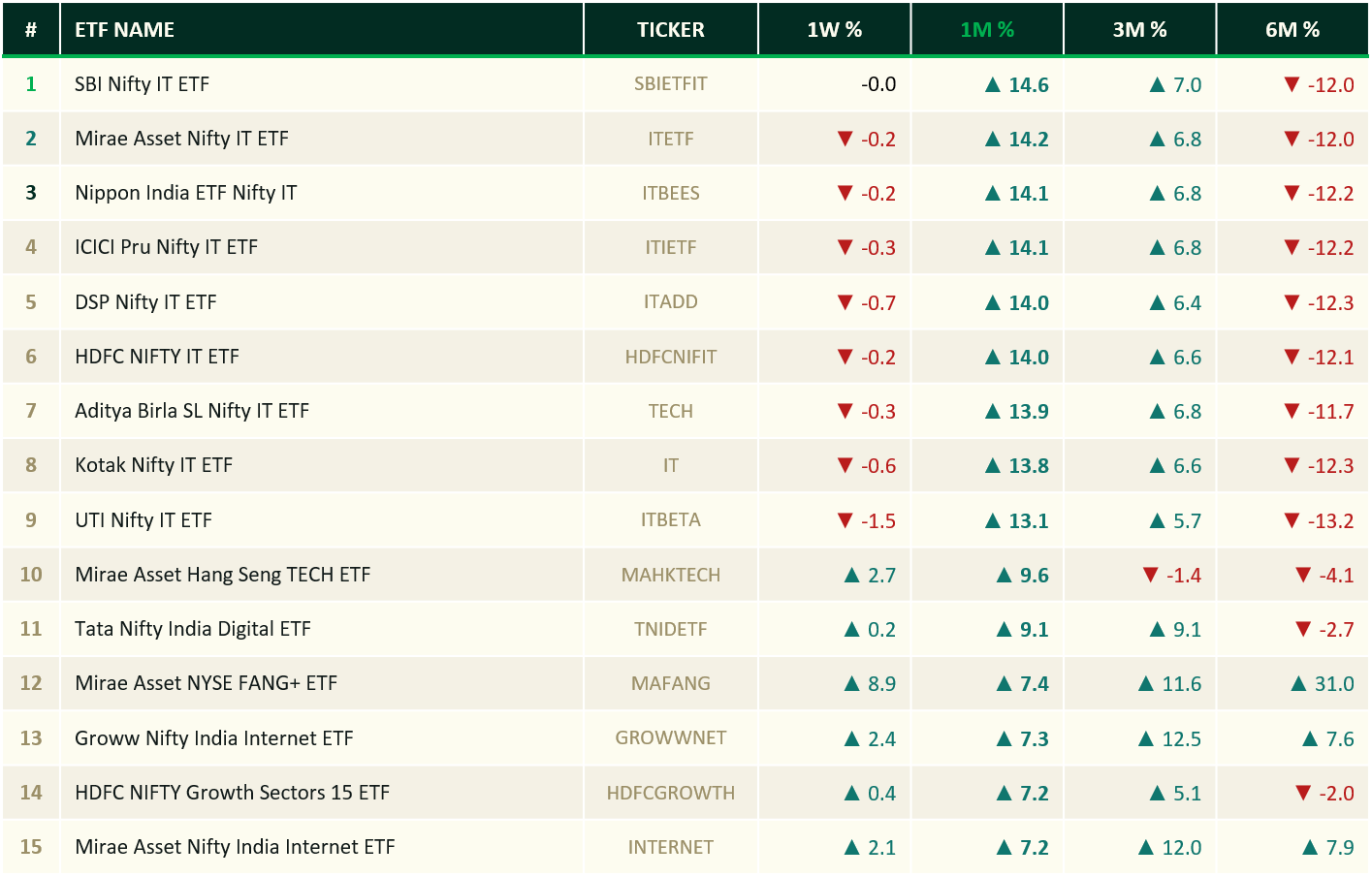Click the TECH ticker
The image size is (1372, 877).
[671, 411]
